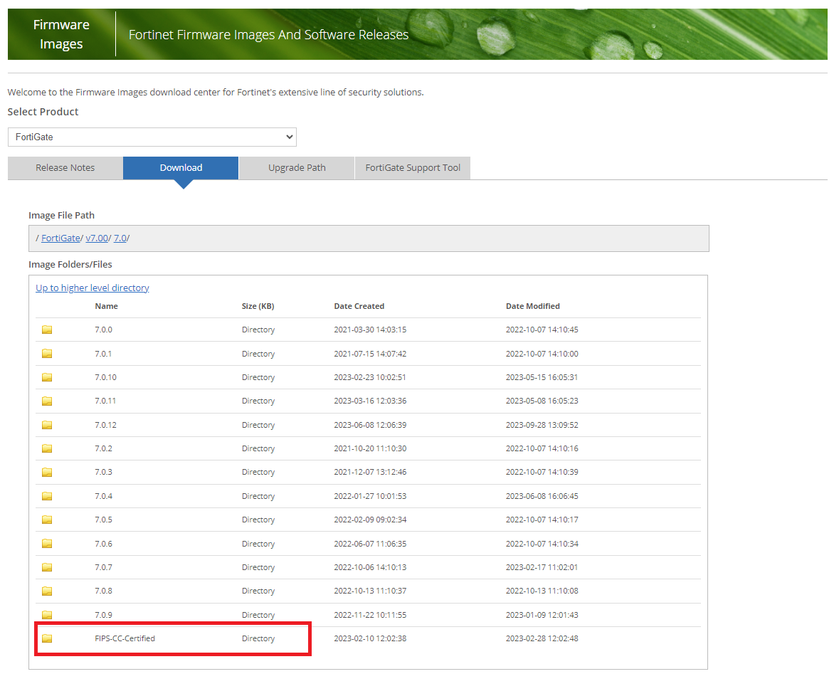
Task: Click the Firmware Images banner title
Action: [x=61, y=34]
